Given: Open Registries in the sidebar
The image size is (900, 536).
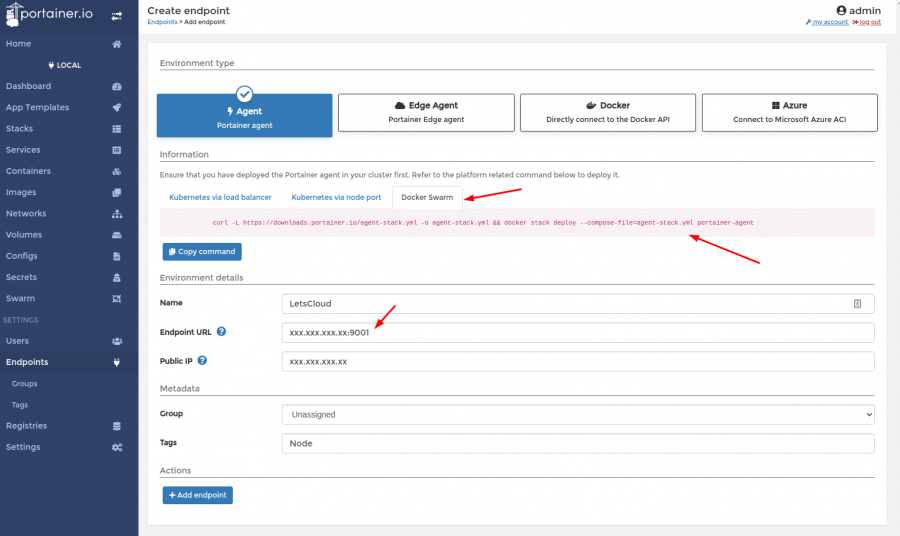Looking at the screenshot, I should (x=69, y=426).
